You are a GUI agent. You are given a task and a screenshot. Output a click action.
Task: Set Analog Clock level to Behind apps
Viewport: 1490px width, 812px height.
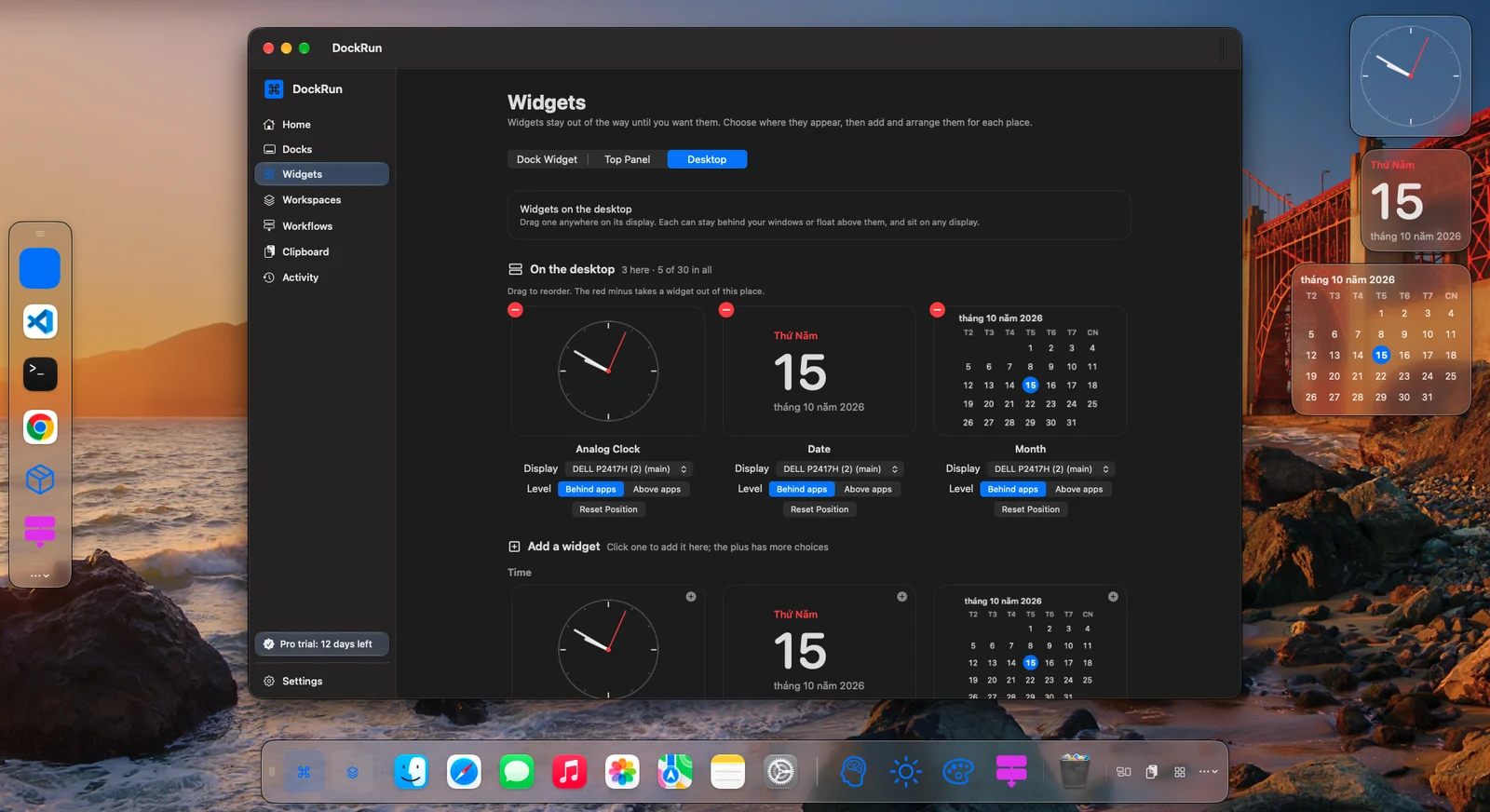tap(590, 489)
